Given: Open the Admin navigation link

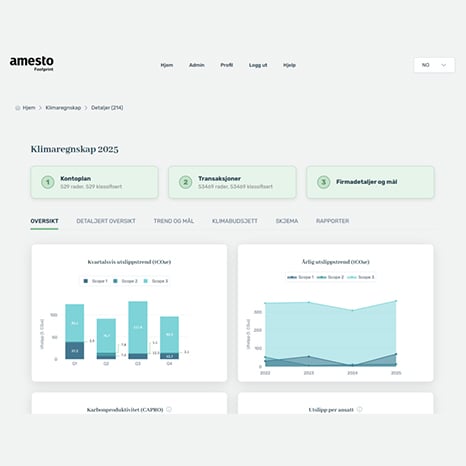Looking at the screenshot, I should click(197, 65).
